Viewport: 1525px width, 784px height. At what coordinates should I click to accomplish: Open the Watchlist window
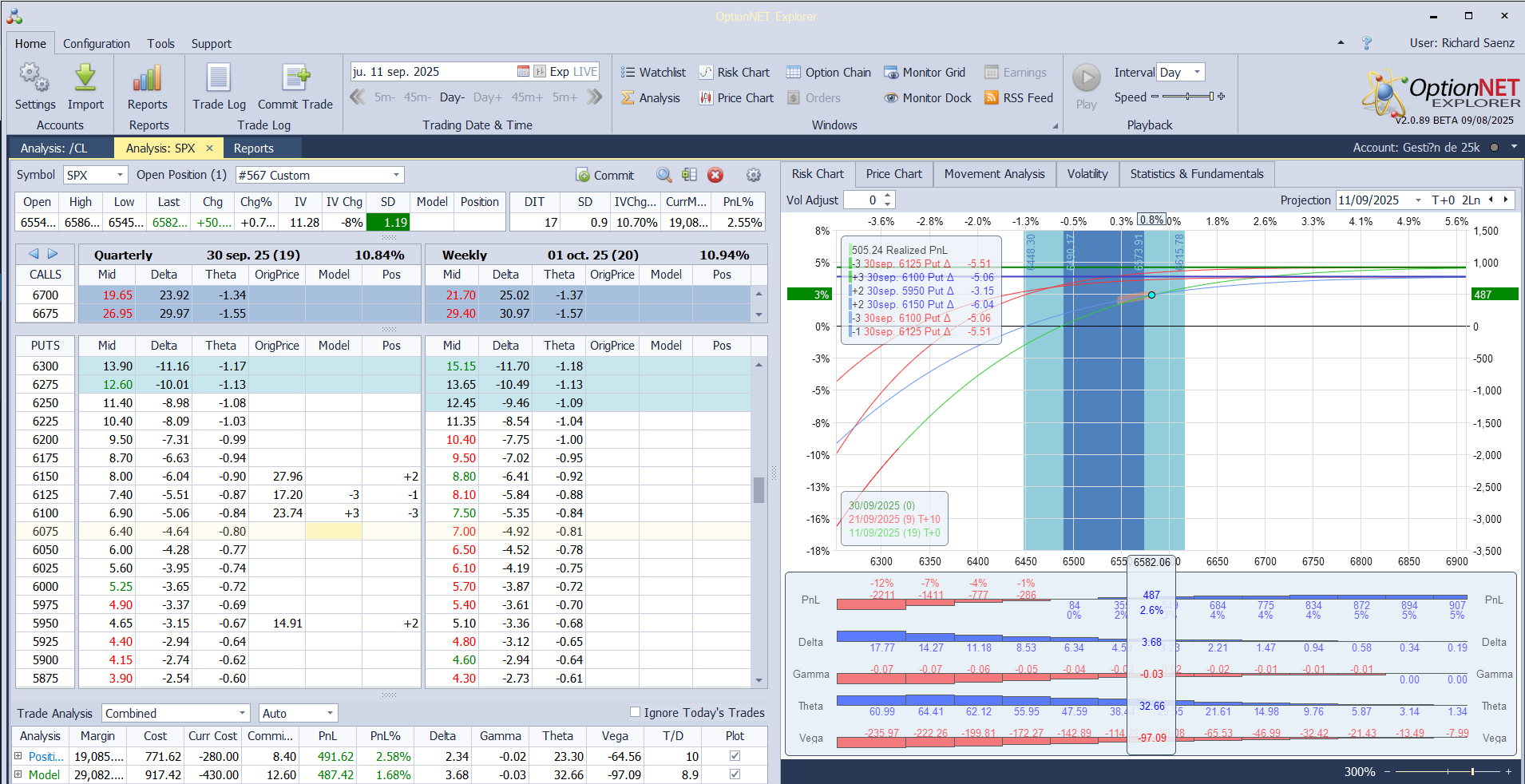pyautogui.click(x=653, y=73)
